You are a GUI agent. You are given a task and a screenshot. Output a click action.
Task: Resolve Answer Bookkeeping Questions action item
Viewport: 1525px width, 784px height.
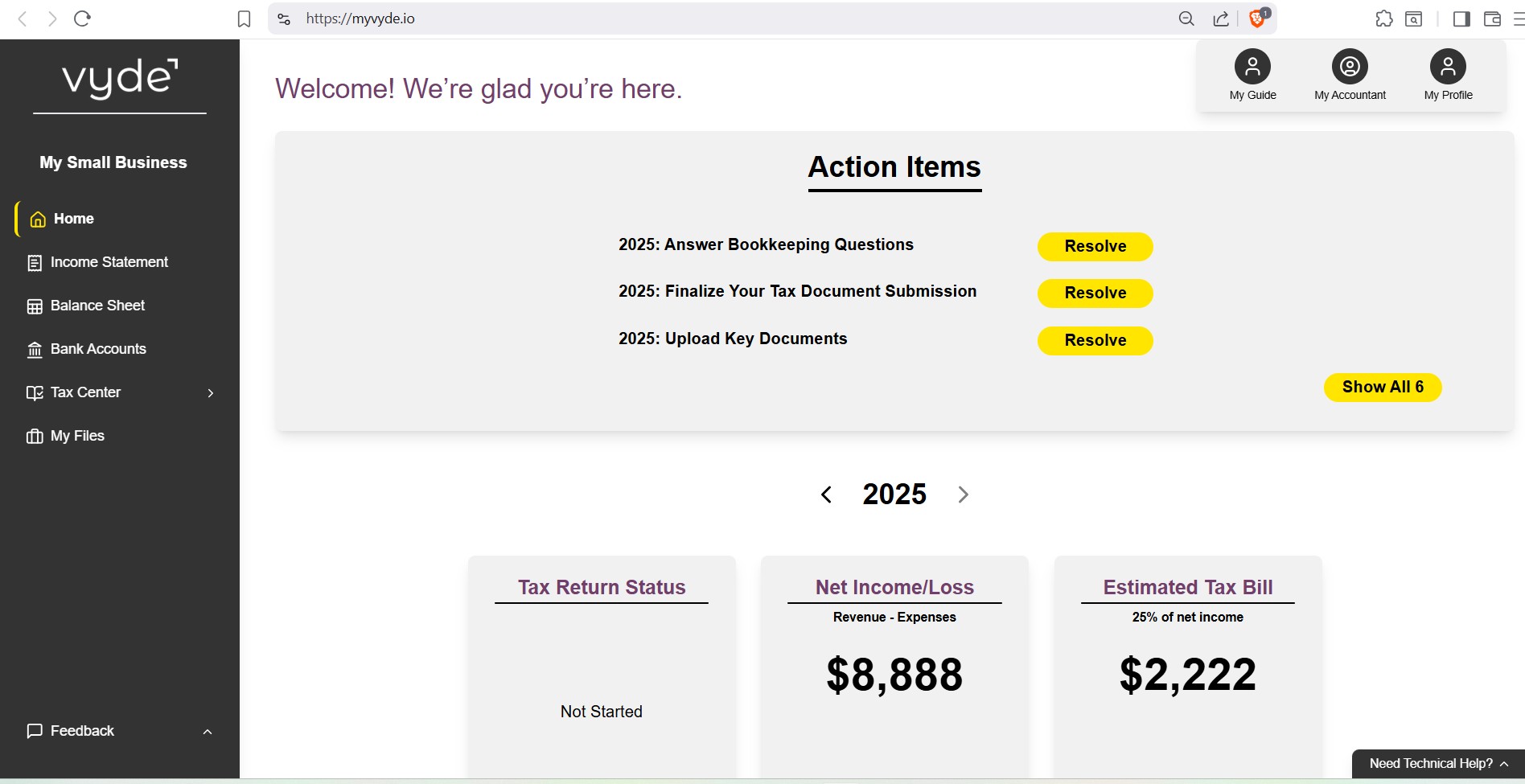point(1095,247)
